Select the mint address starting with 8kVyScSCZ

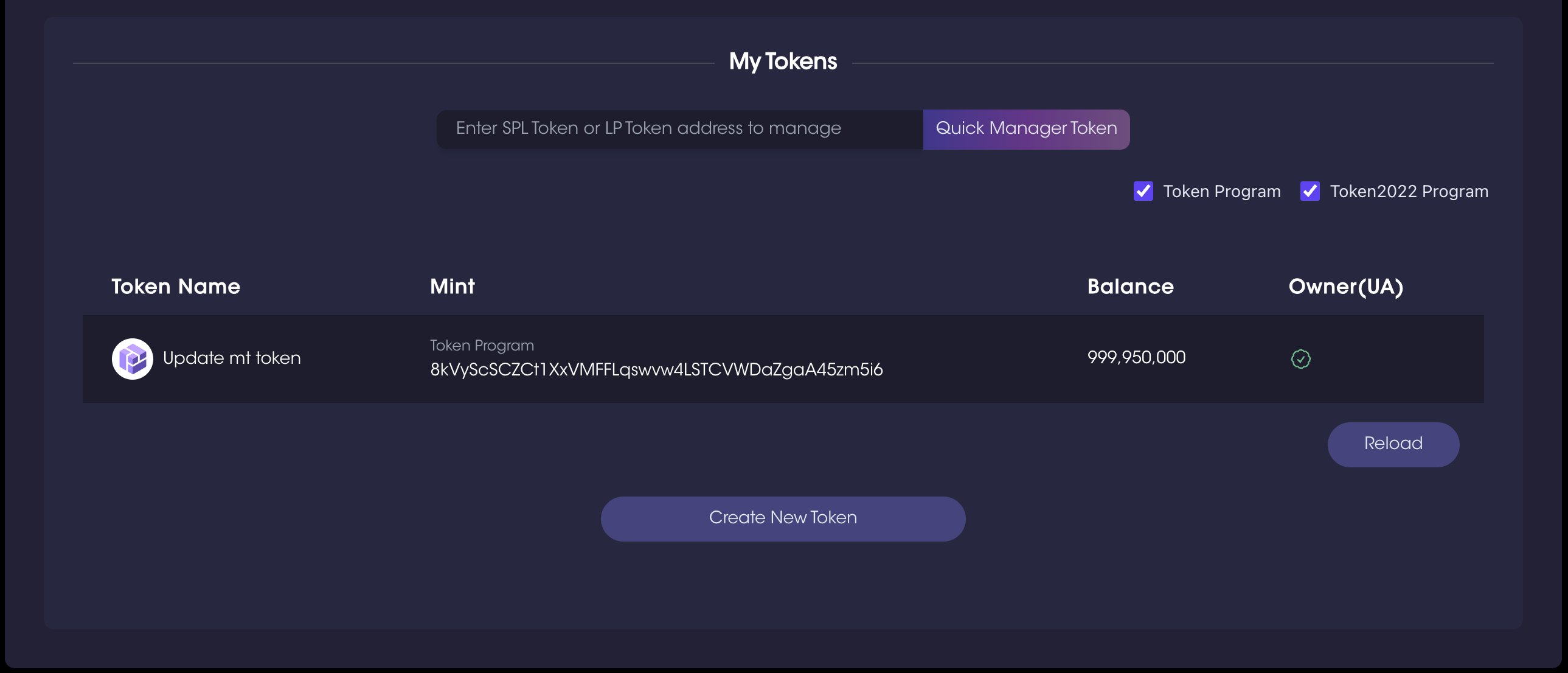coord(656,370)
